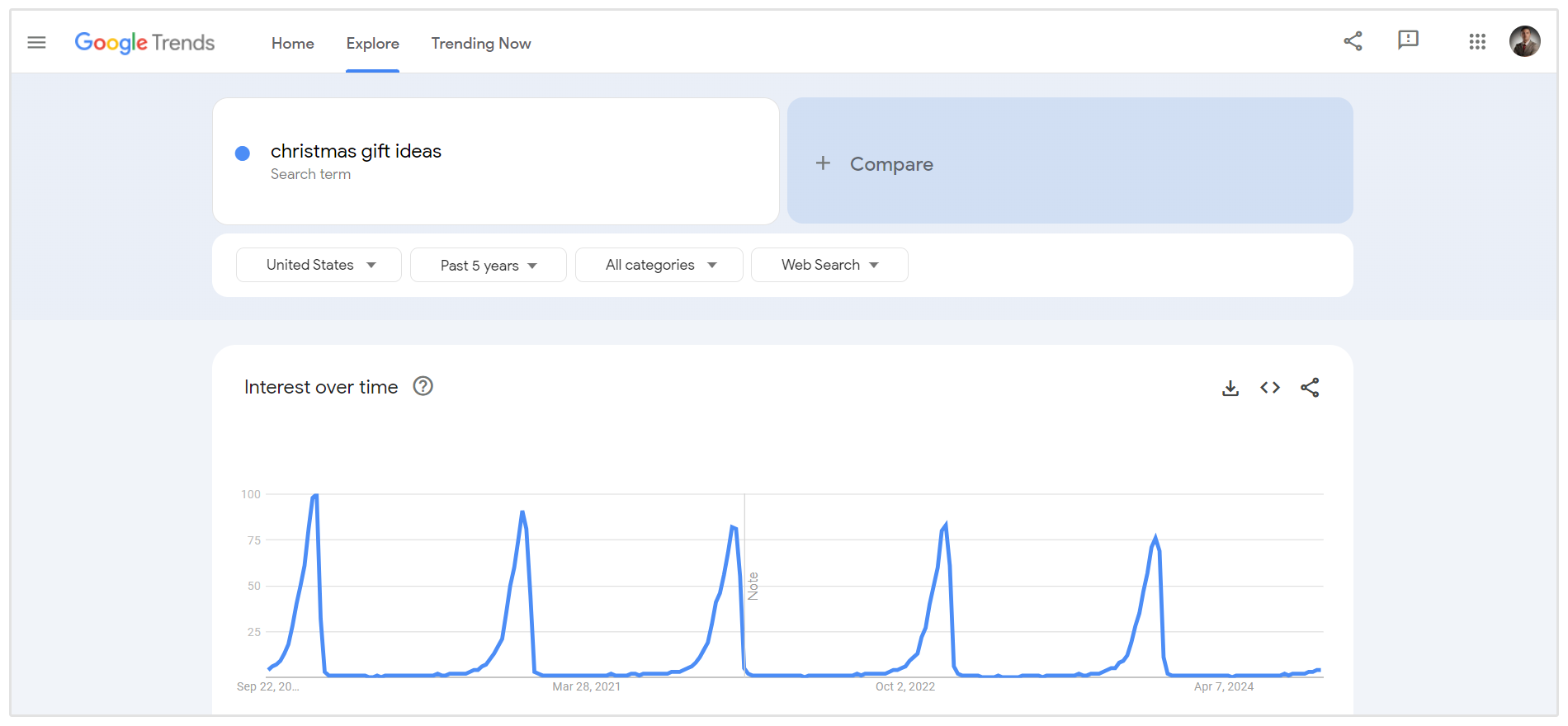Open the Web Search type dropdown
The height and width of the screenshot is (726, 1568).
[x=829, y=265]
